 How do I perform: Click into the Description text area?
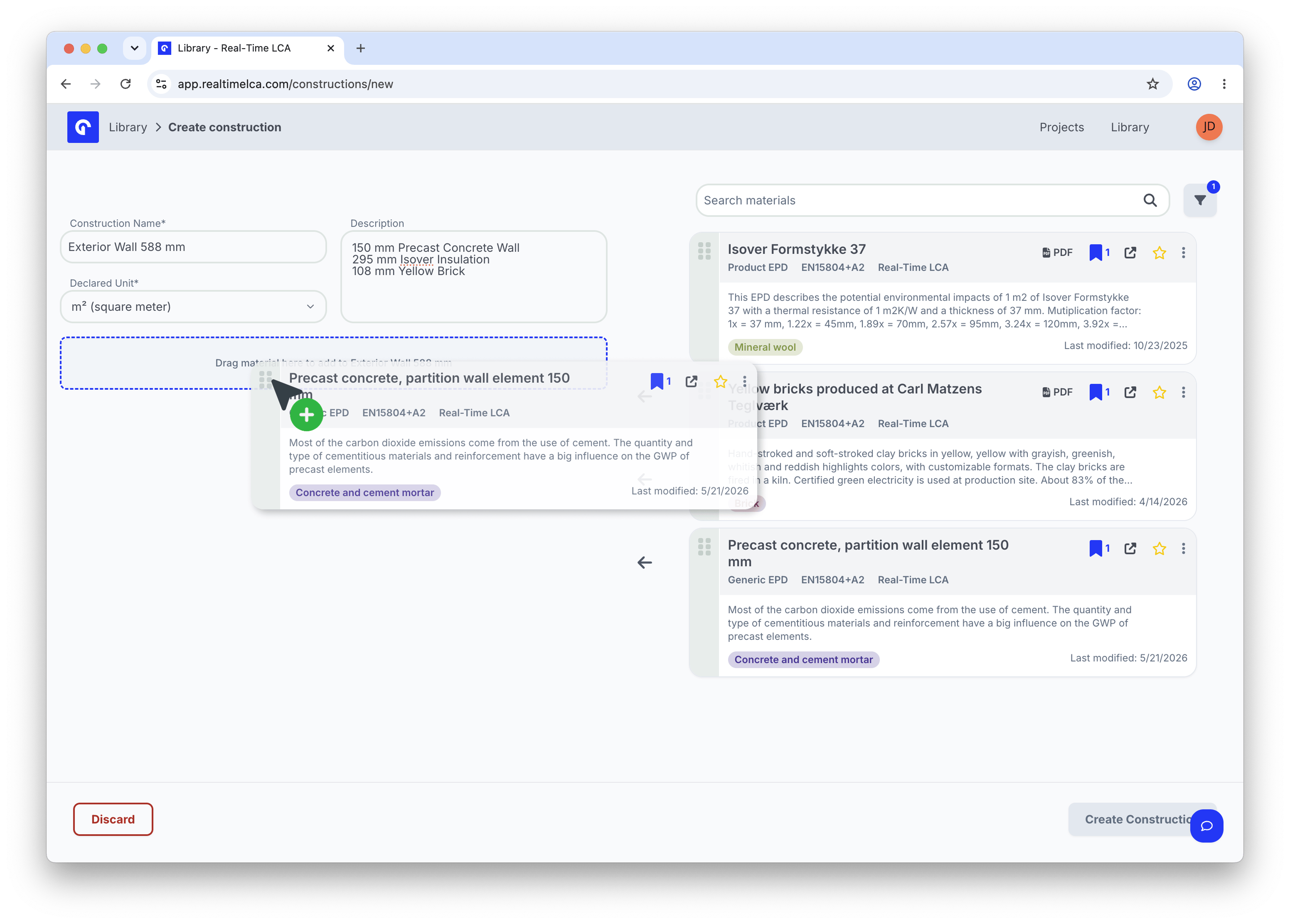474,276
